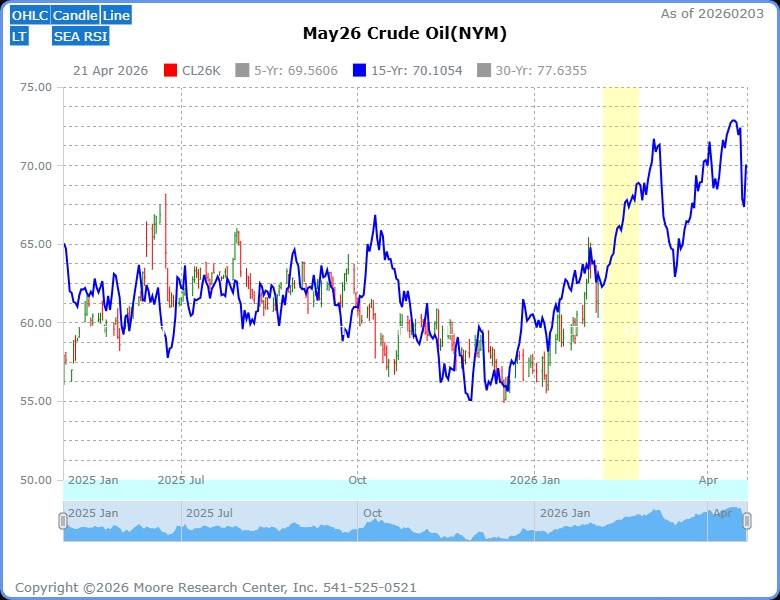Click the LT button
Image resolution: width=780 pixels, height=600 pixels.
click(19, 36)
